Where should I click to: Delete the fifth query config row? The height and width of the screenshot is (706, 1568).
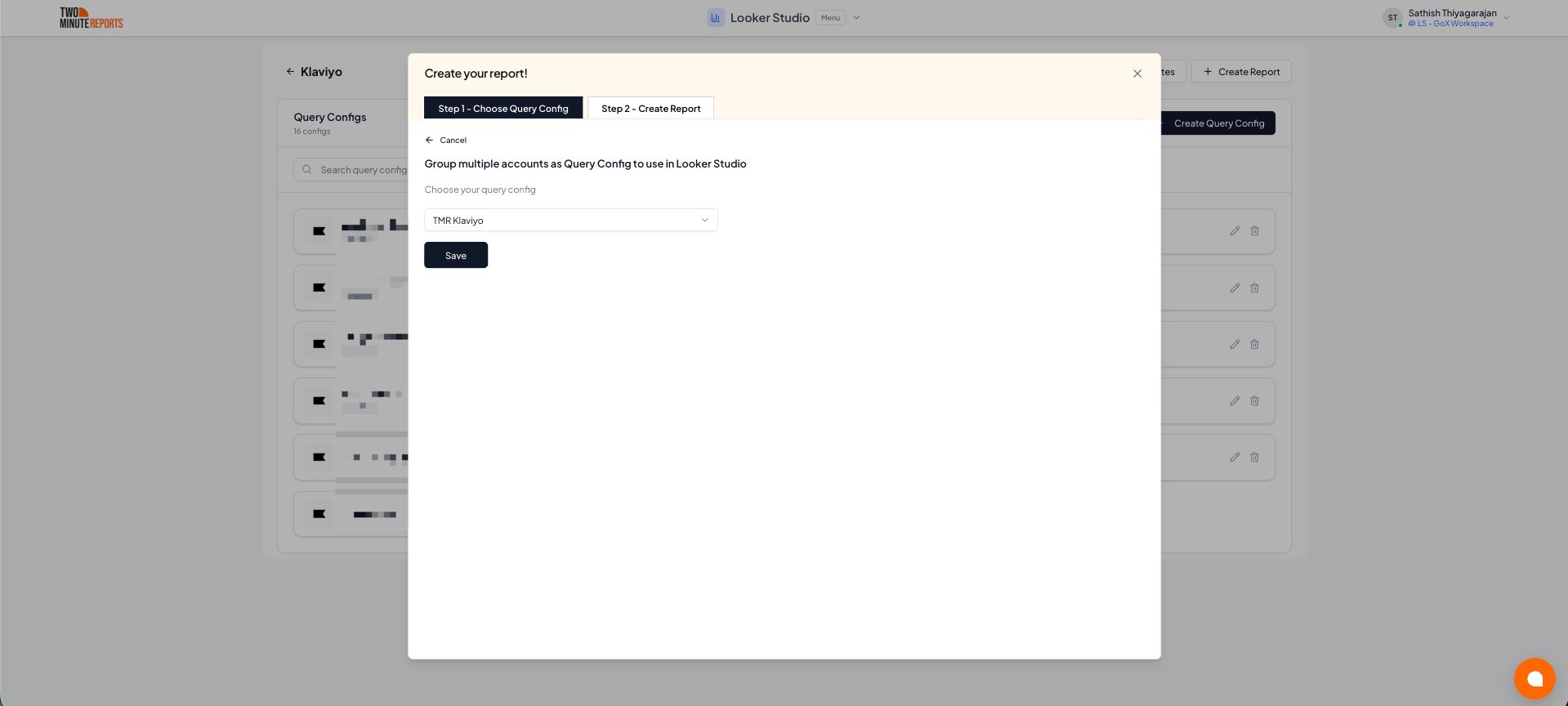coord(1254,457)
